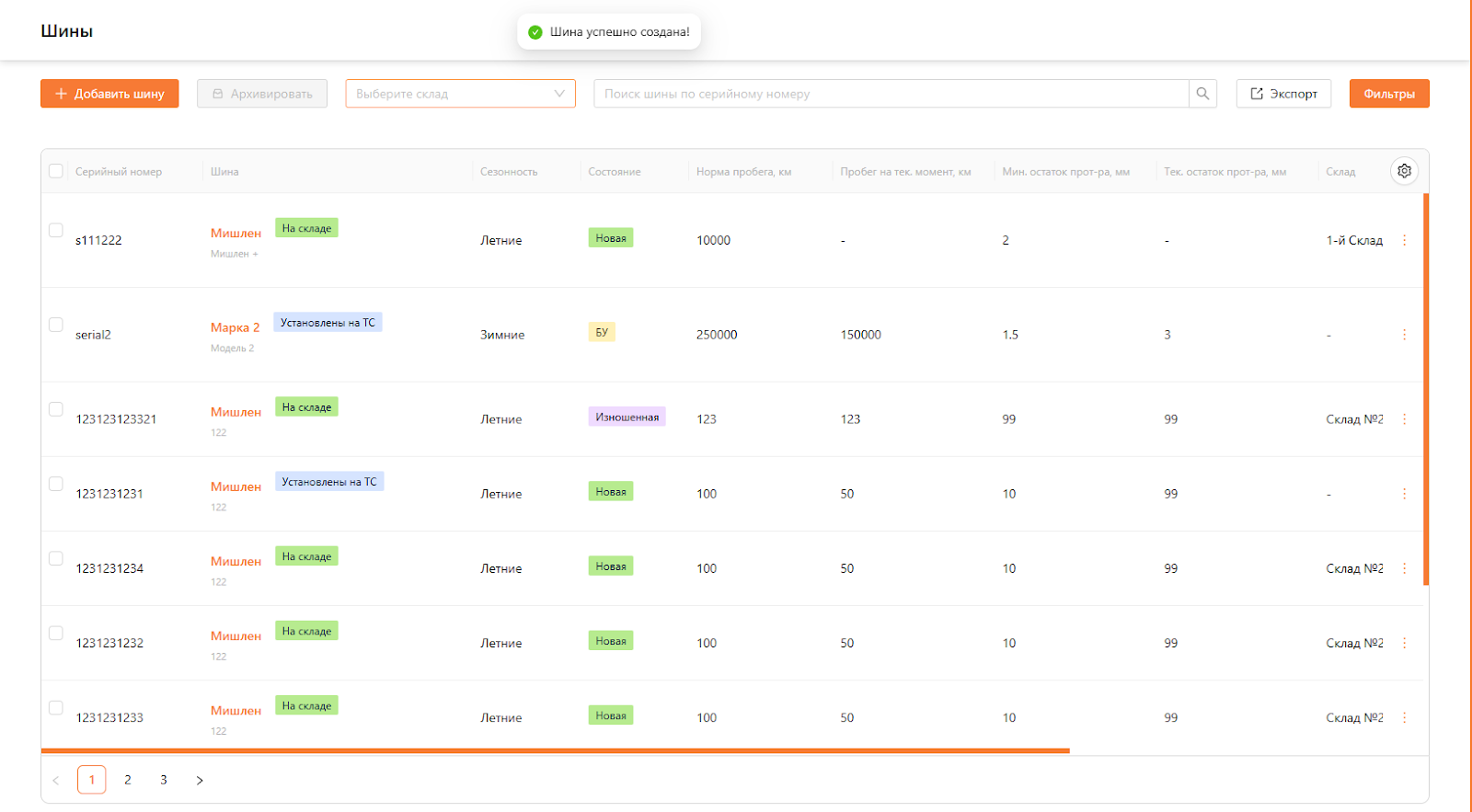The height and width of the screenshot is (812, 1472).
Task: Open row actions menu for s111222
Action: [1404, 240]
